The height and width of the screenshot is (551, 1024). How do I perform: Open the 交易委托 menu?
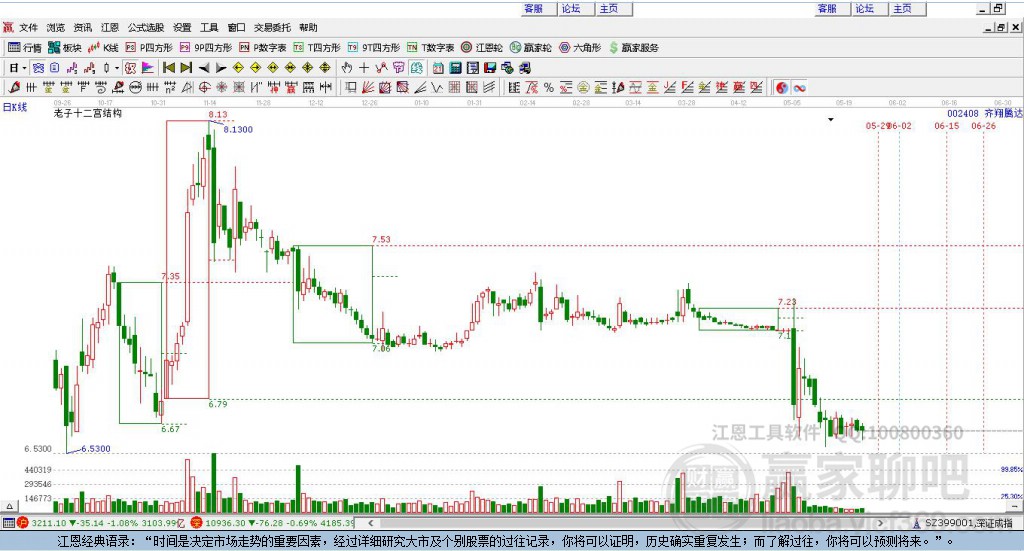pos(272,27)
